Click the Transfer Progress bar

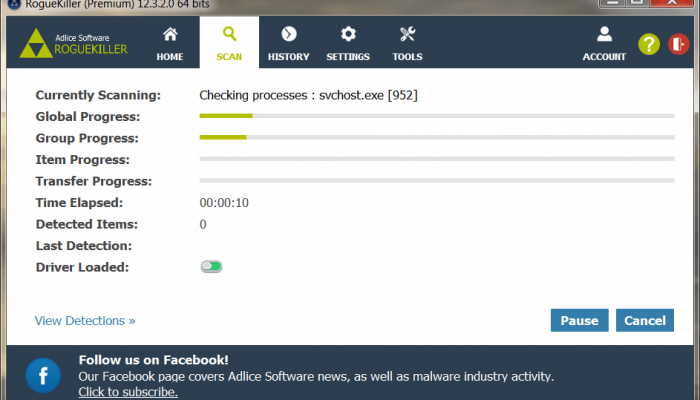click(x=437, y=181)
